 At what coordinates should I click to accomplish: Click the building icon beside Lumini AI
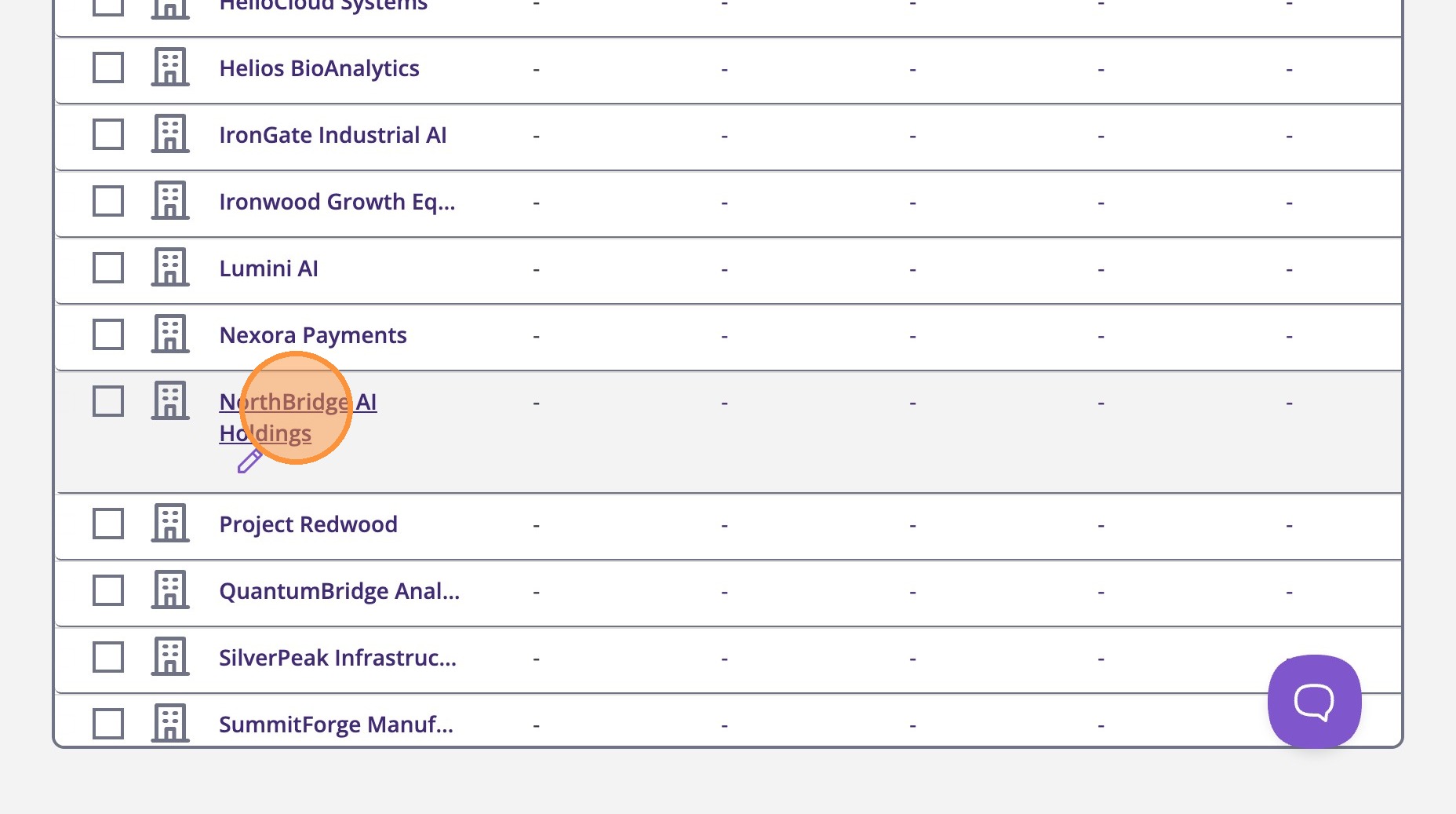tap(170, 268)
